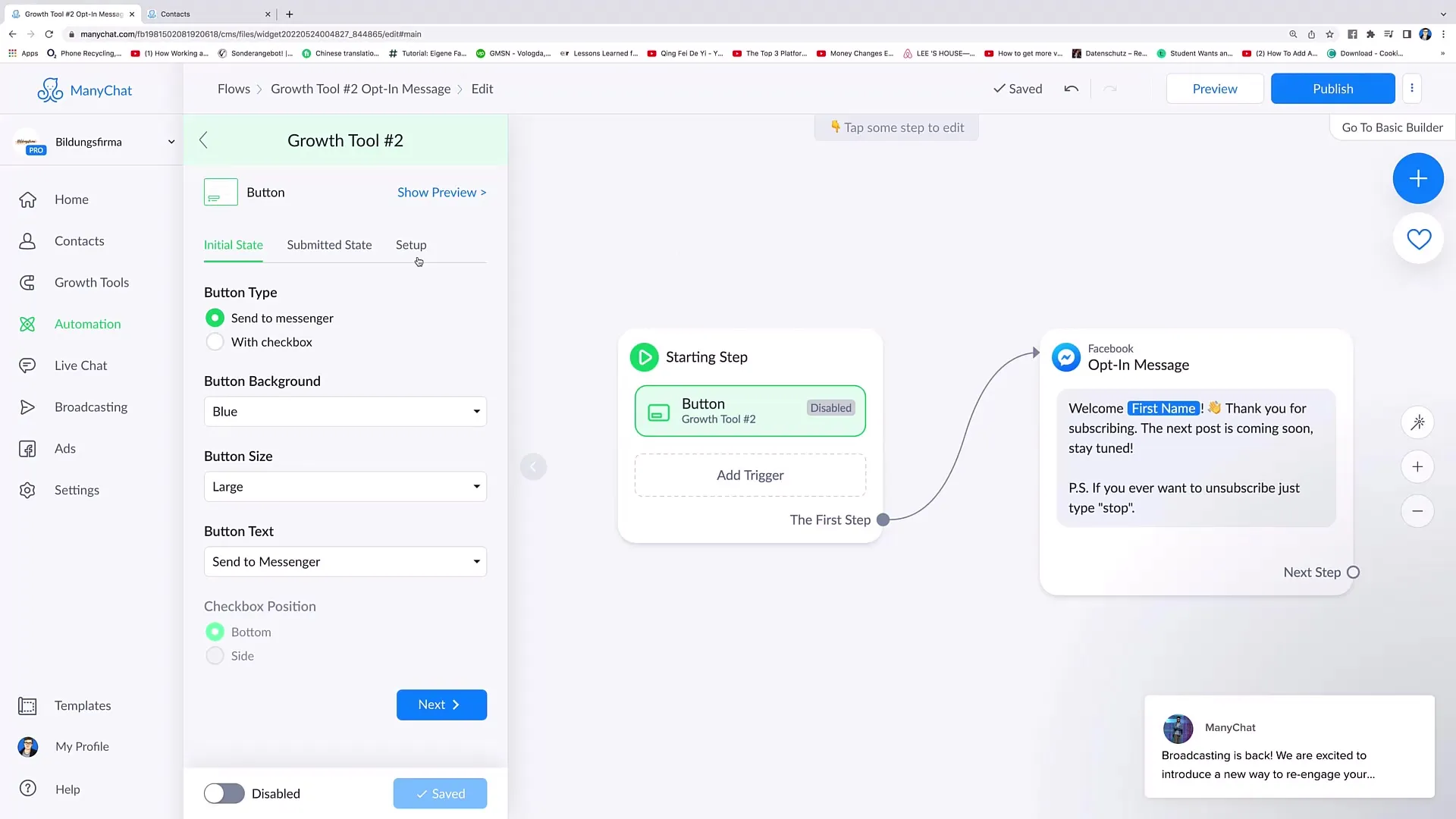
Task: Expand the Button Background Blue dropdown
Action: (345, 411)
